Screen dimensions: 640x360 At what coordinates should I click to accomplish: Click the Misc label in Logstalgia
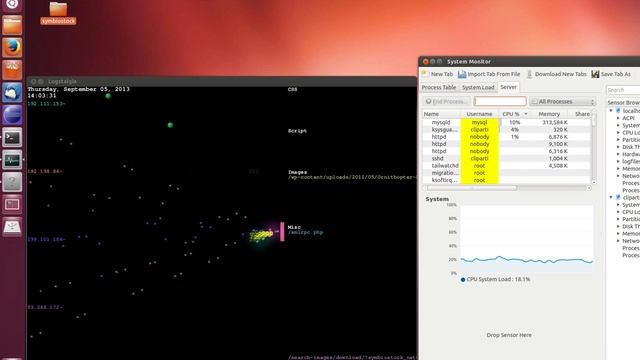[x=294, y=227]
